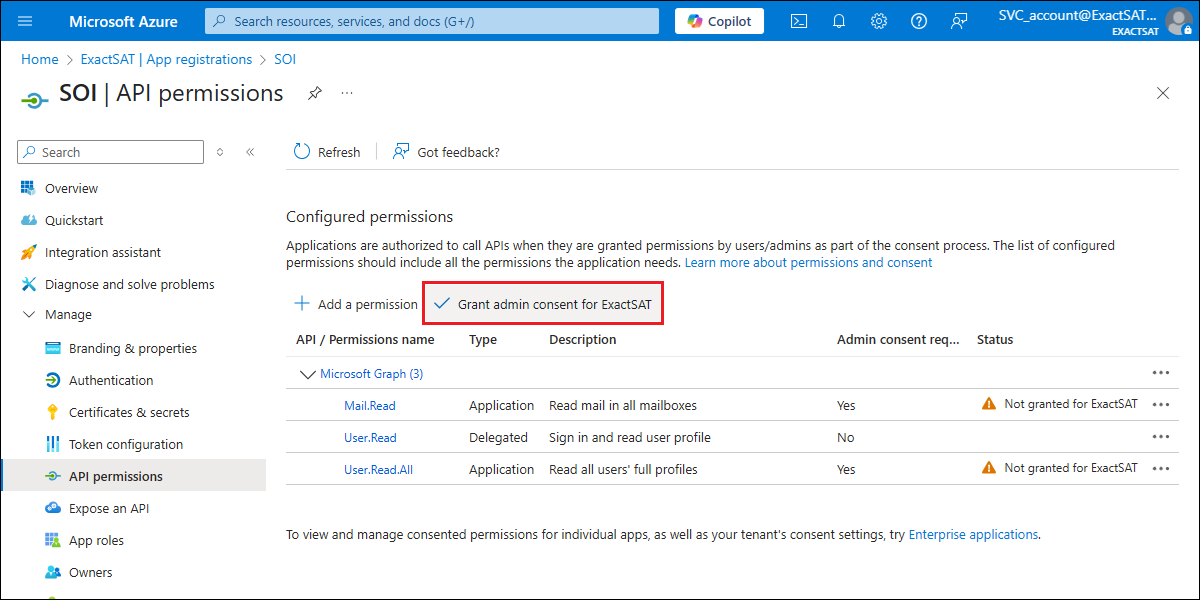Viewport: 1200px width, 600px height.
Task: Open portal settings gear
Action: pos(879,21)
